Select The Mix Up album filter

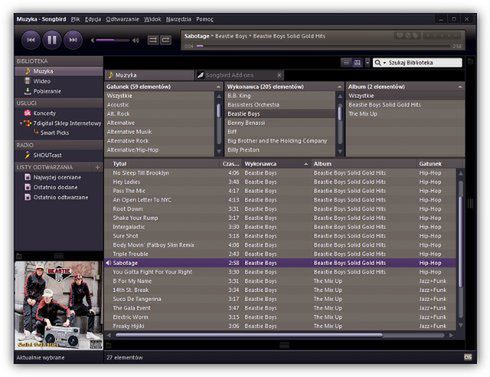click(x=405, y=114)
